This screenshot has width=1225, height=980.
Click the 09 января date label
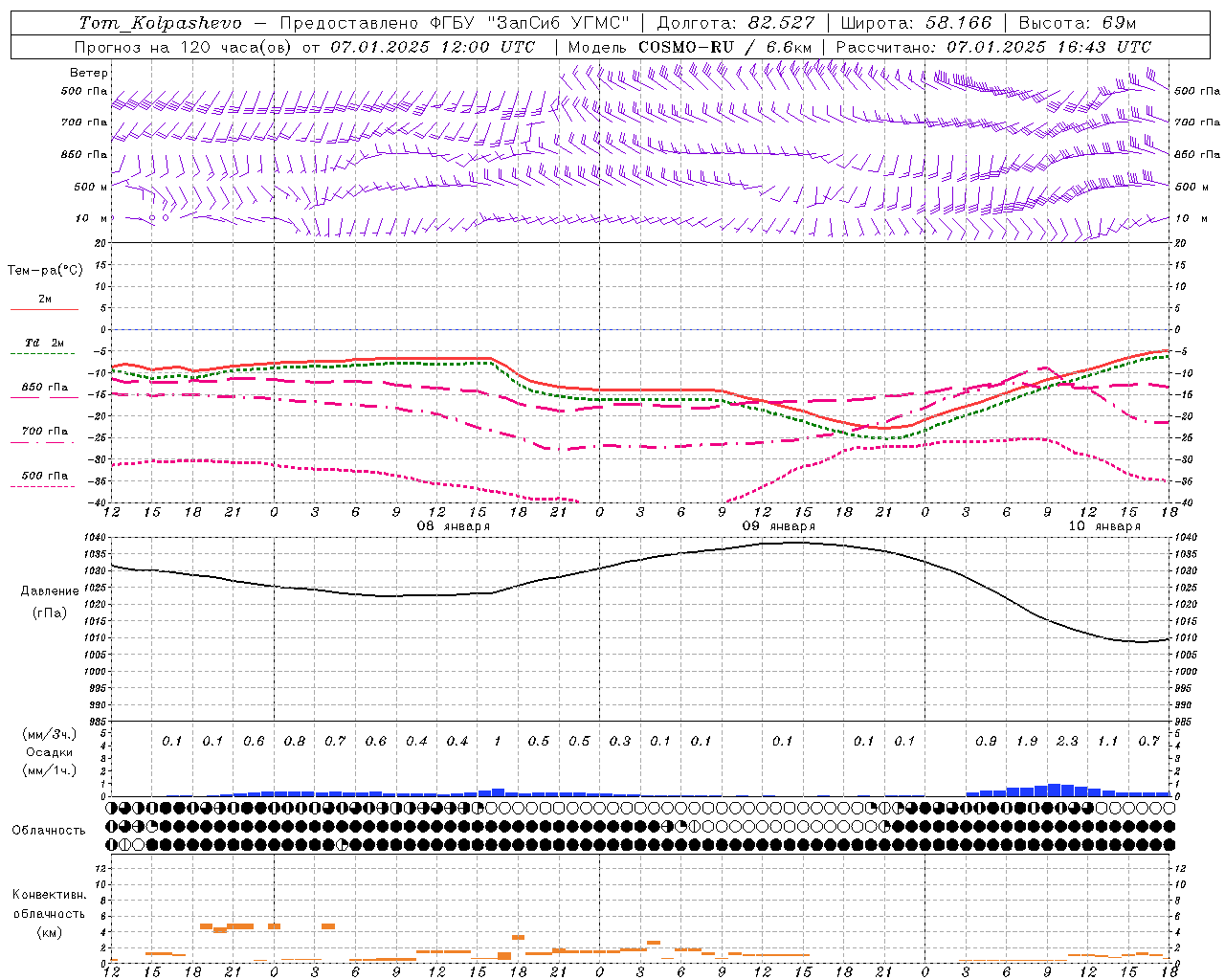(x=779, y=526)
